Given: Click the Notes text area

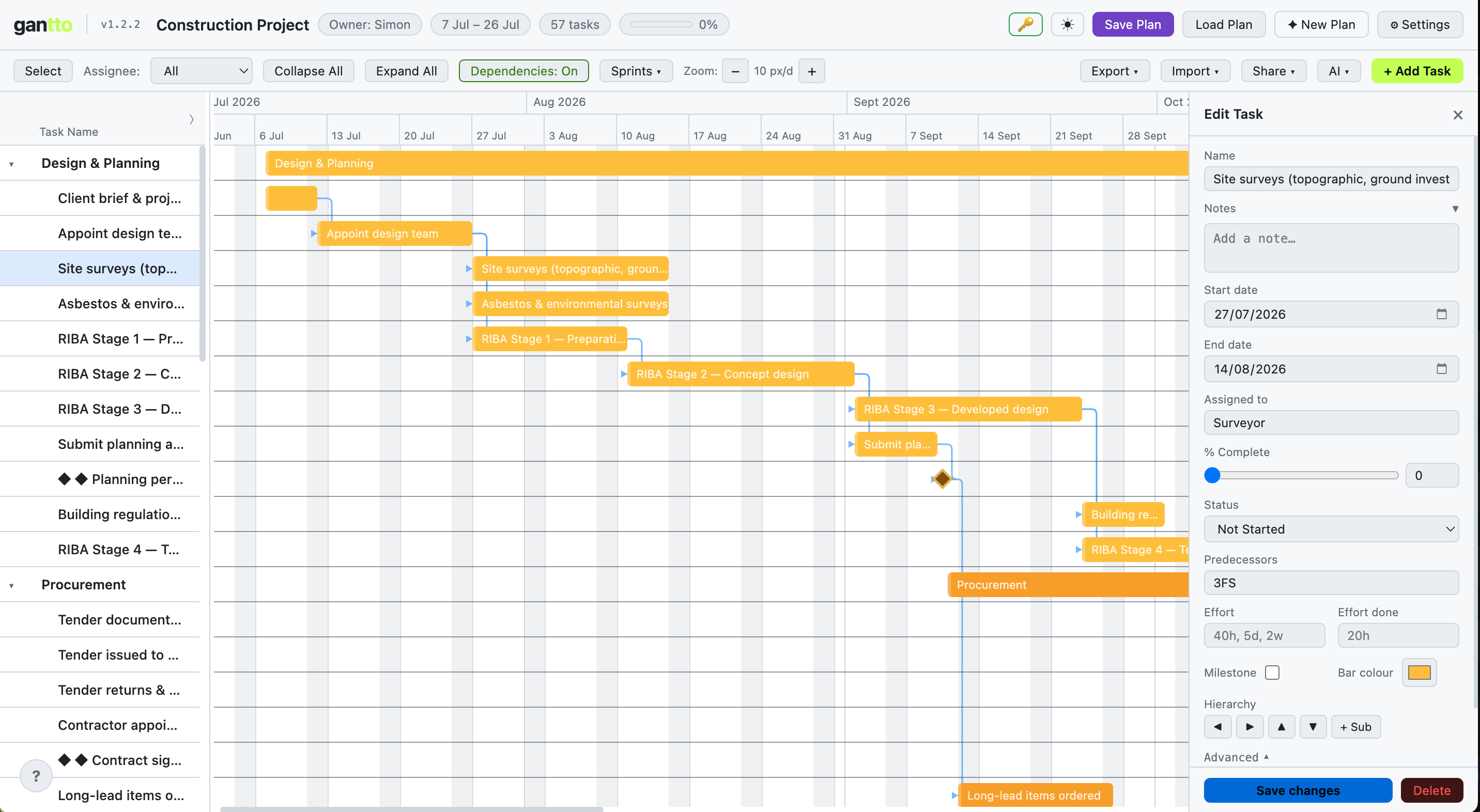Looking at the screenshot, I should 1331,247.
